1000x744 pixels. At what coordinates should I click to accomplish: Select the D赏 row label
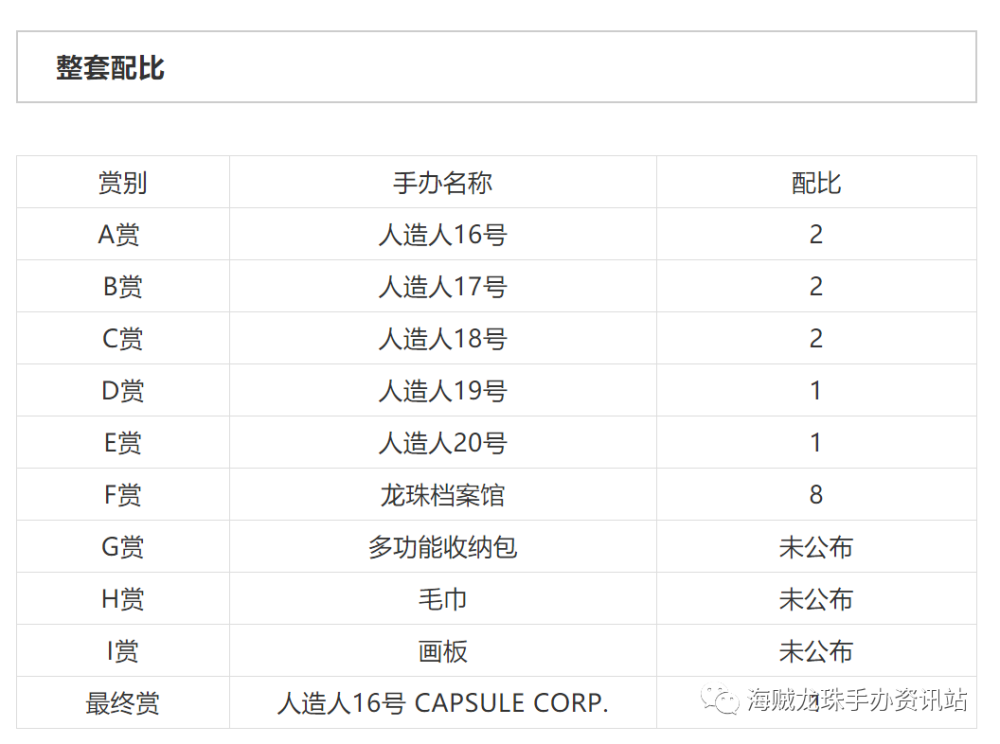122,391
